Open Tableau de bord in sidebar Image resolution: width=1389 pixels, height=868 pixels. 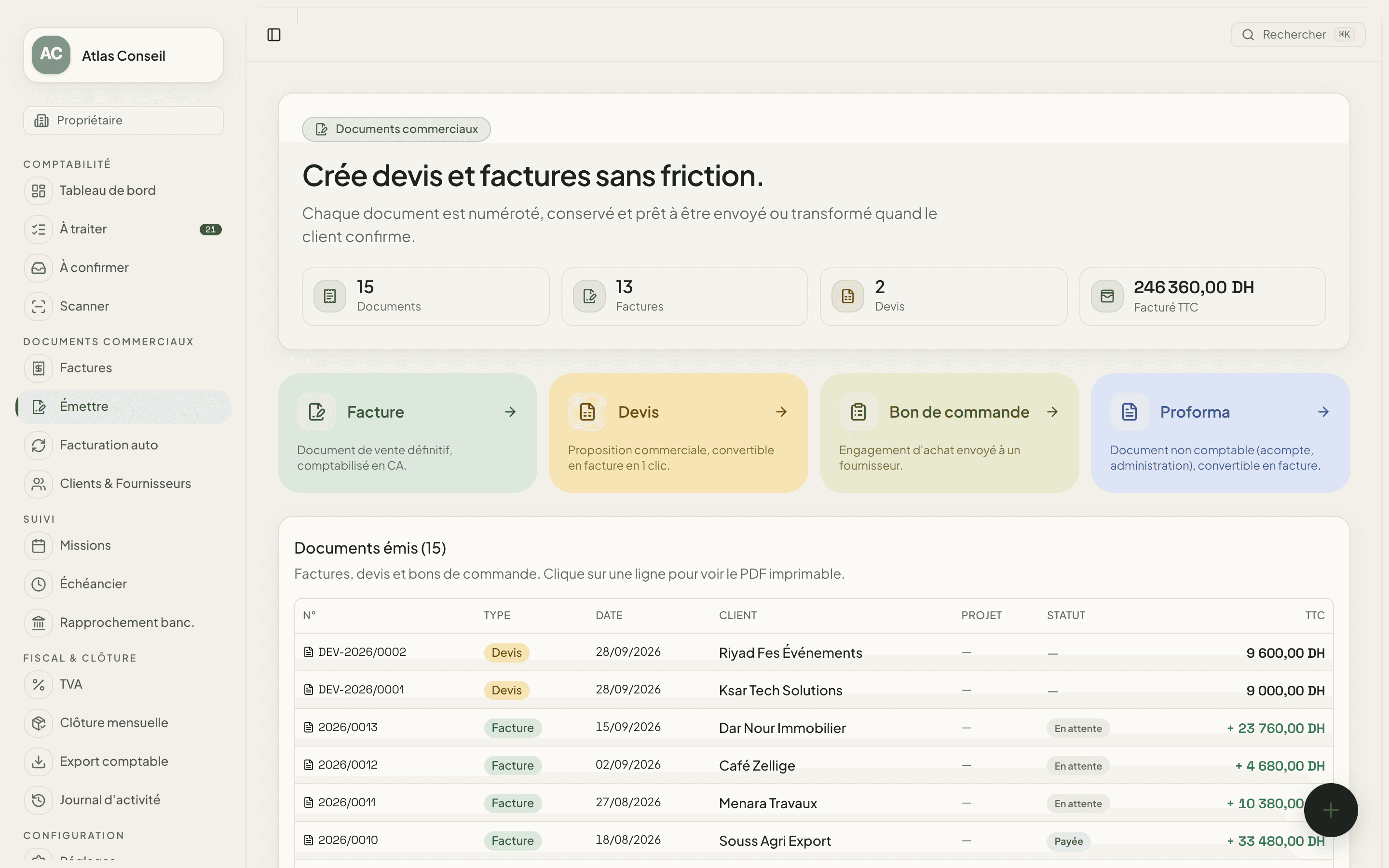click(123, 190)
